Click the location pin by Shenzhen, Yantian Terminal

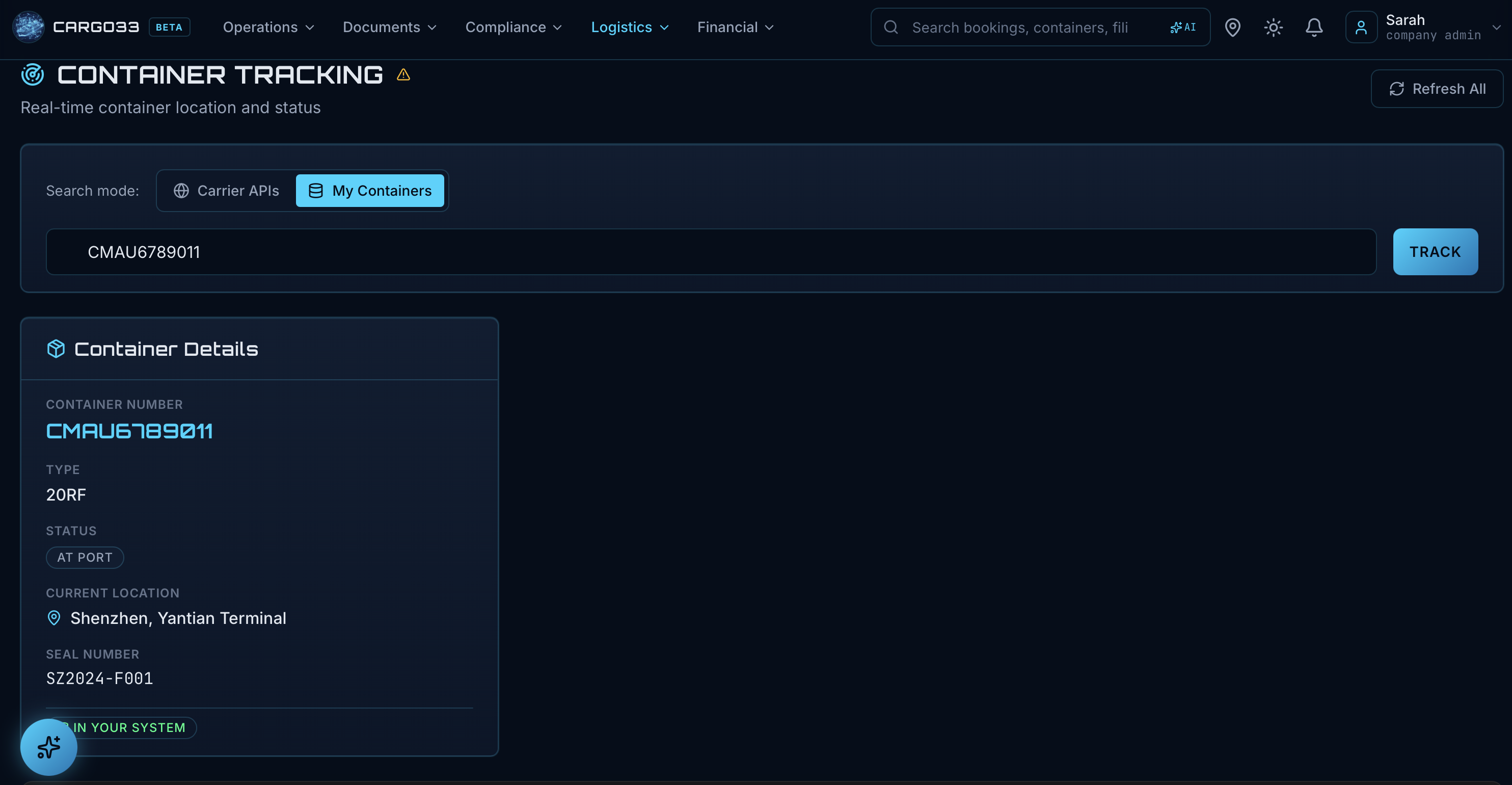click(54, 618)
